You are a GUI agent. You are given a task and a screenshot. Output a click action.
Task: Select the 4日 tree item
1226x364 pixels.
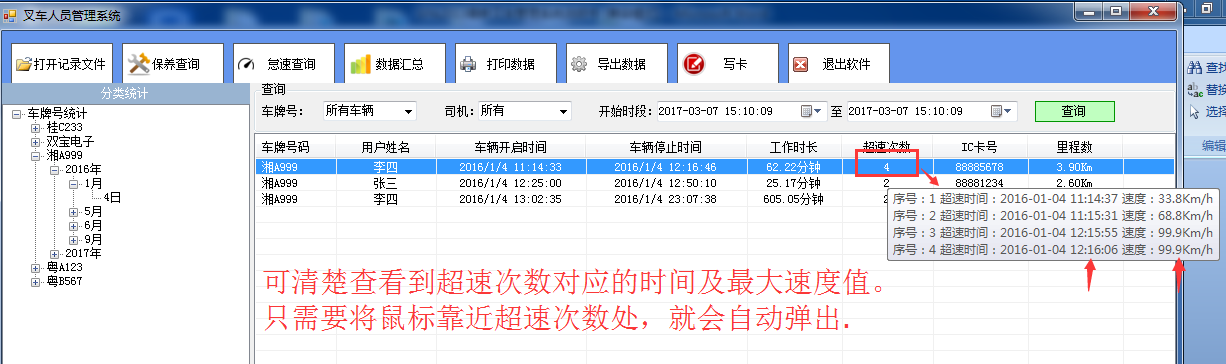pos(110,198)
